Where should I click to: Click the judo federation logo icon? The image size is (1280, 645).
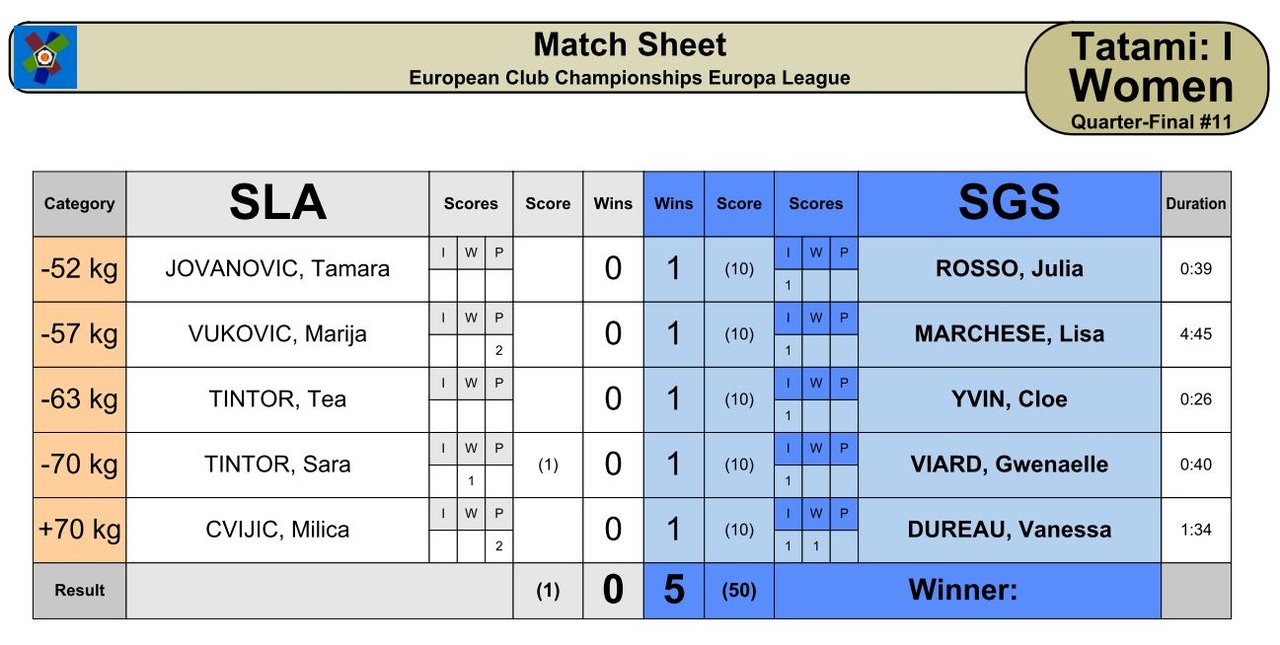pyautogui.click(x=46, y=58)
